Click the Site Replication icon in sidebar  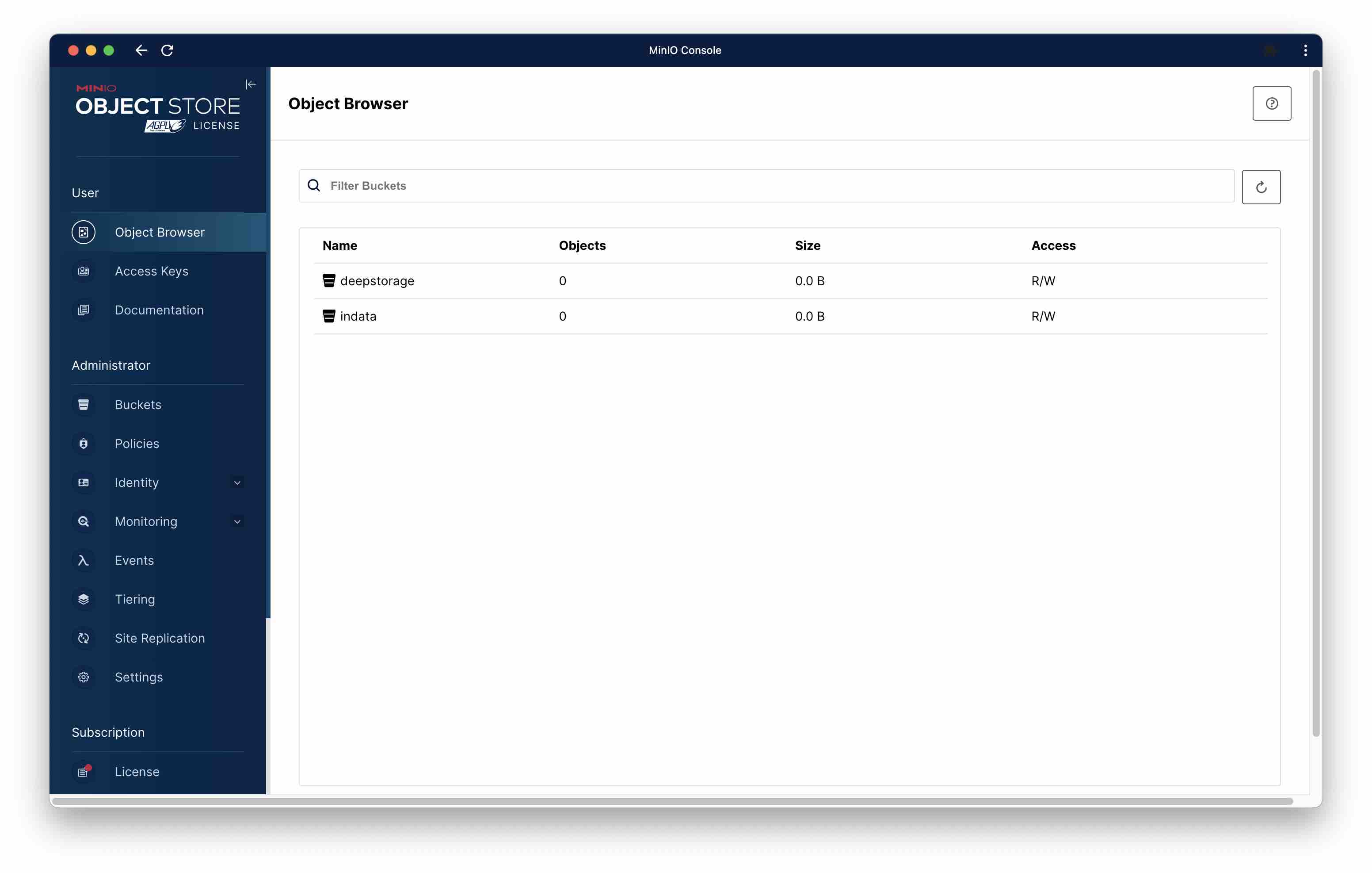pyautogui.click(x=83, y=637)
